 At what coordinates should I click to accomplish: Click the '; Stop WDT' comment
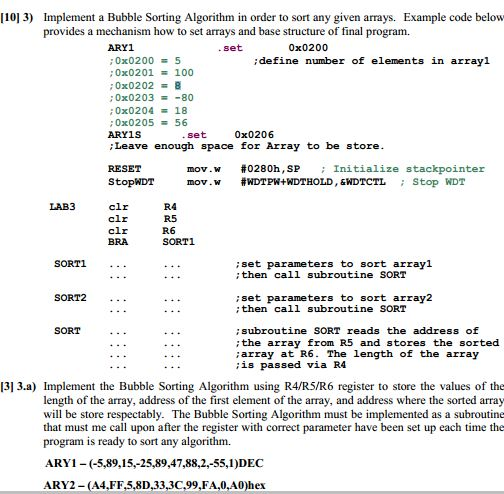click(x=432, y=182)
